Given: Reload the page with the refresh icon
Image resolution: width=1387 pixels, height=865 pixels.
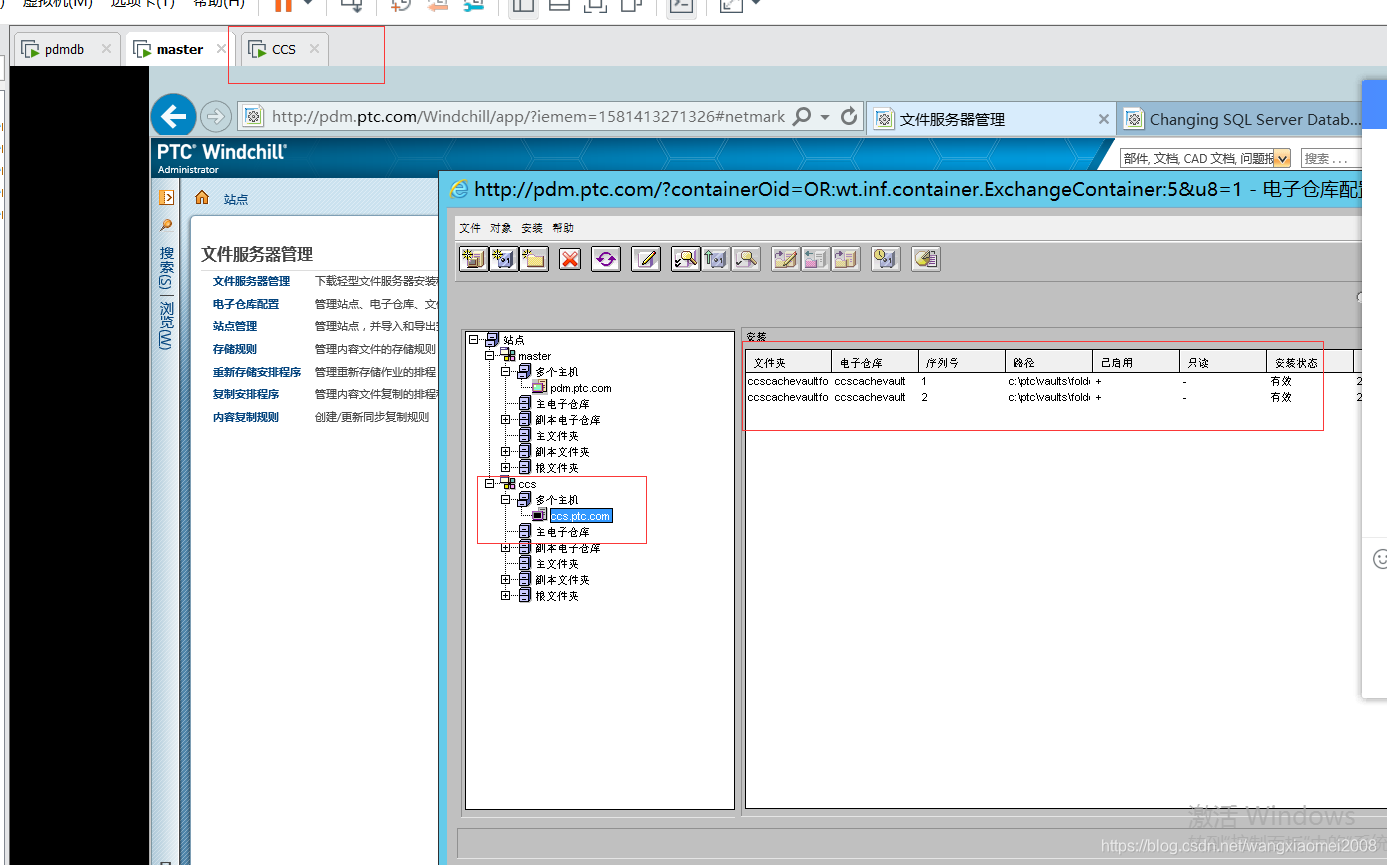Looking at the screenshot, I should [849, 116].
